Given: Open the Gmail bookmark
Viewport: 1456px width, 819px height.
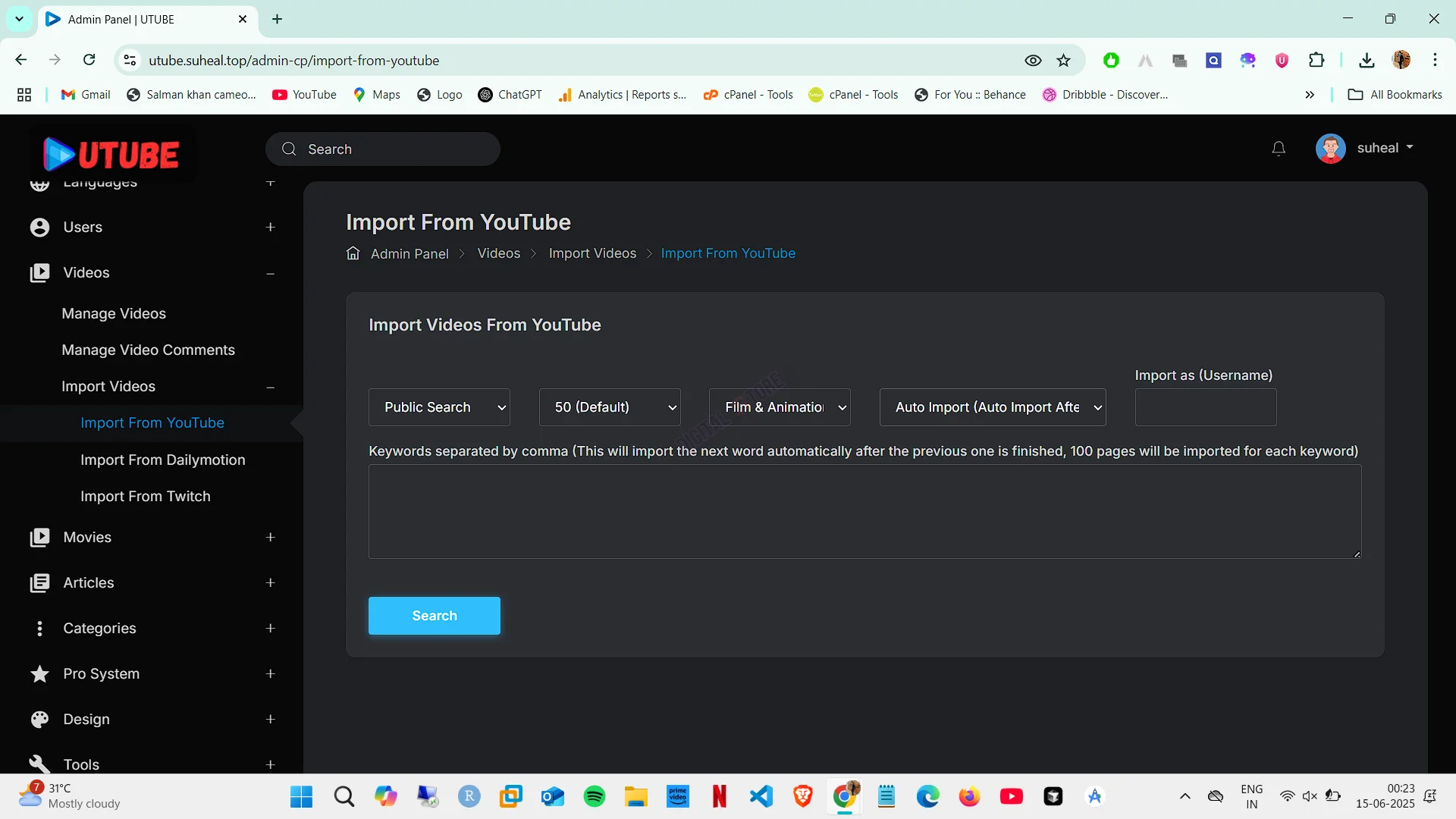Looking at the screenshot, I should pyautogui.click(x=86, y=95).
